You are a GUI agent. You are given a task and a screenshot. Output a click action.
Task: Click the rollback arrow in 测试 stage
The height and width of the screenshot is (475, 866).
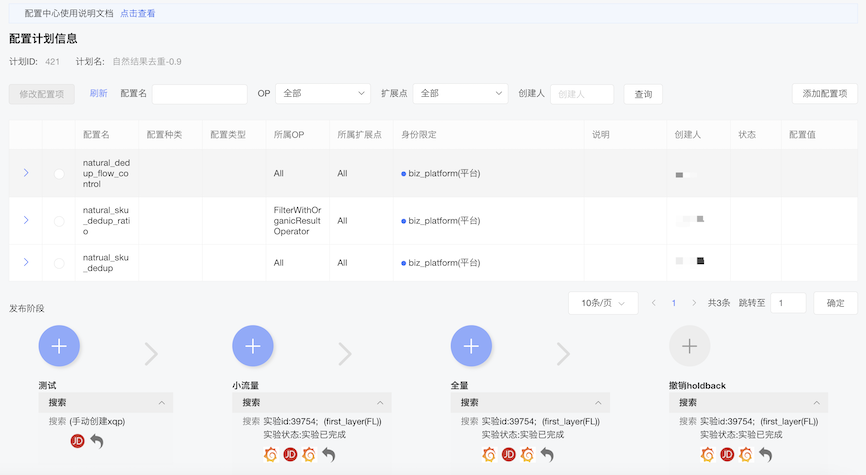pyautogui.click(x=97, y=441)
